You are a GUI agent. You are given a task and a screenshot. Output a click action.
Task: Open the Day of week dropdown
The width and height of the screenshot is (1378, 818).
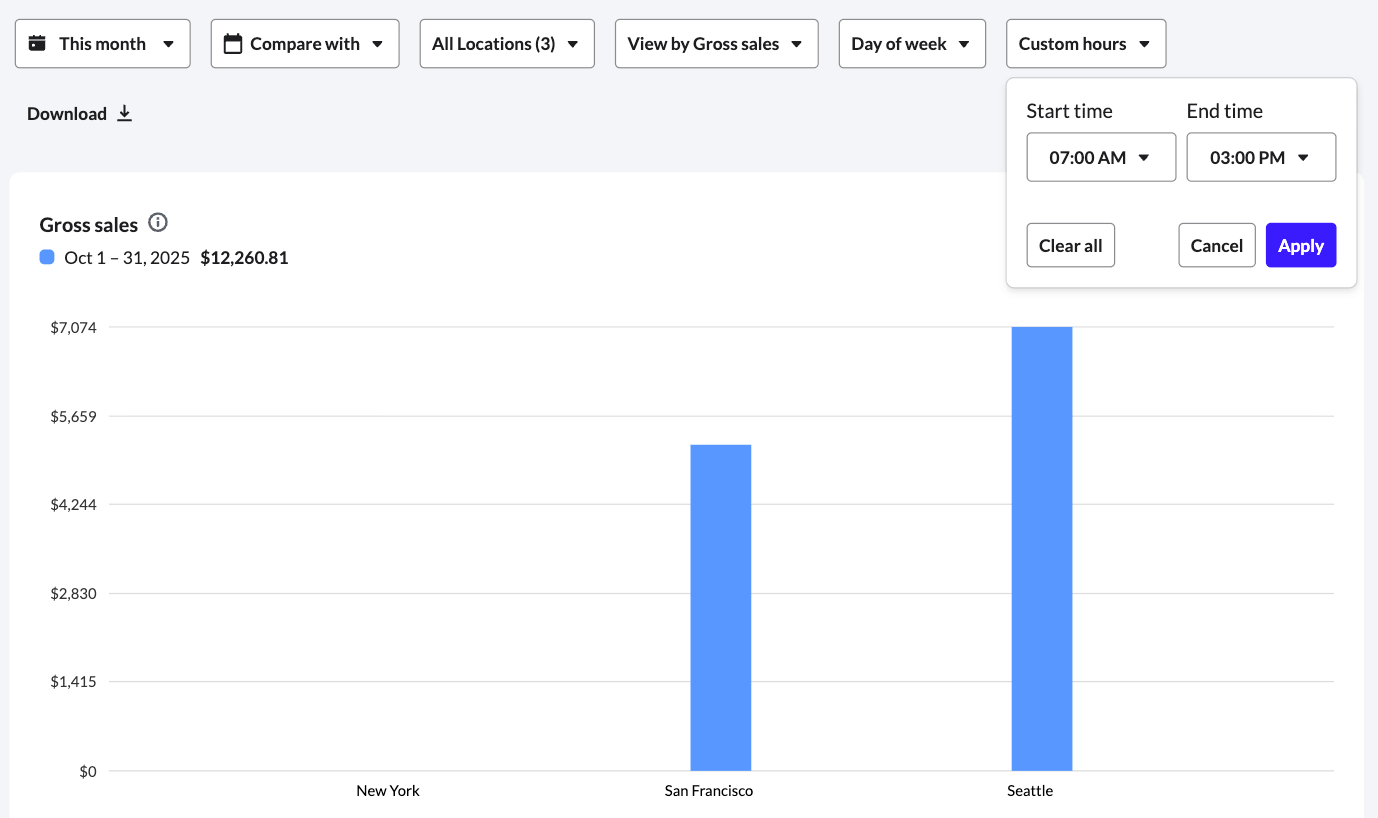[x=912, y=43]
